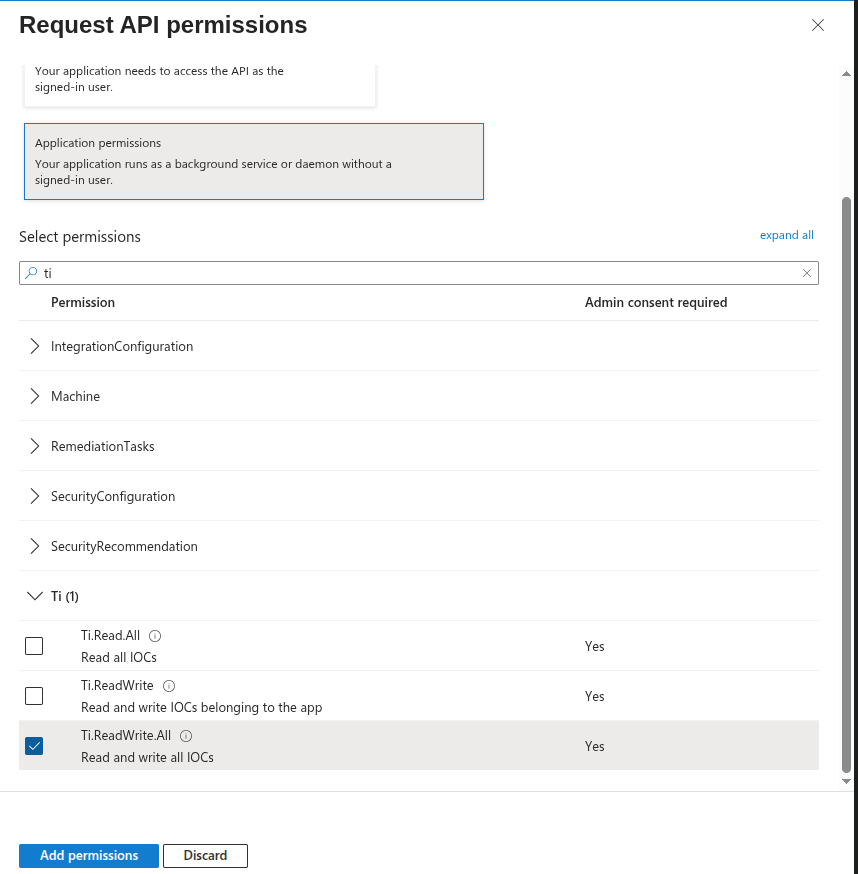
Task: Uncheck the Ti.ReadWrite.All checkbox
Action: pos(34,746)
